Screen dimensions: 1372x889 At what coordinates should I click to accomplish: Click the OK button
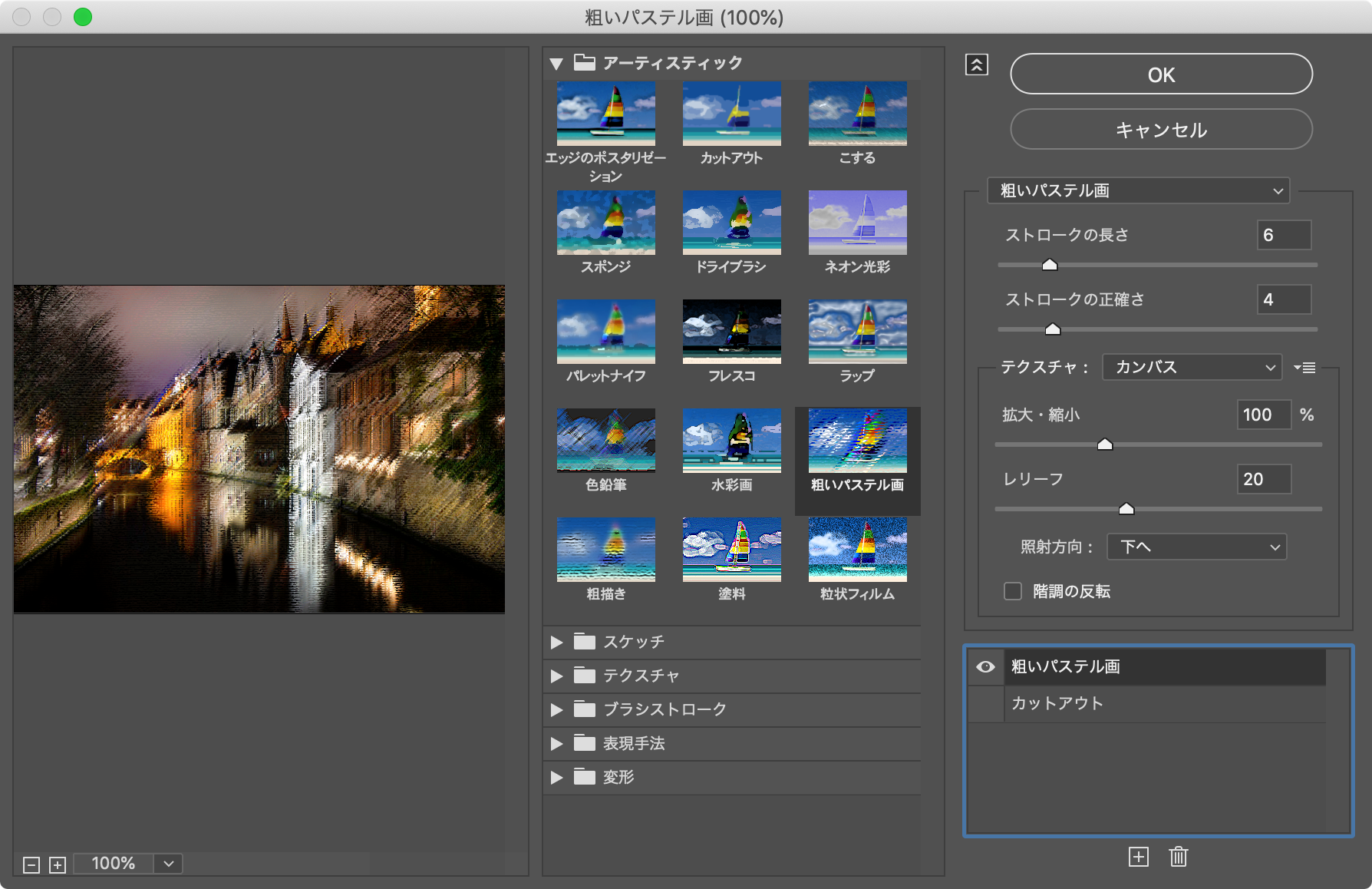click(x=1161, y=74)
